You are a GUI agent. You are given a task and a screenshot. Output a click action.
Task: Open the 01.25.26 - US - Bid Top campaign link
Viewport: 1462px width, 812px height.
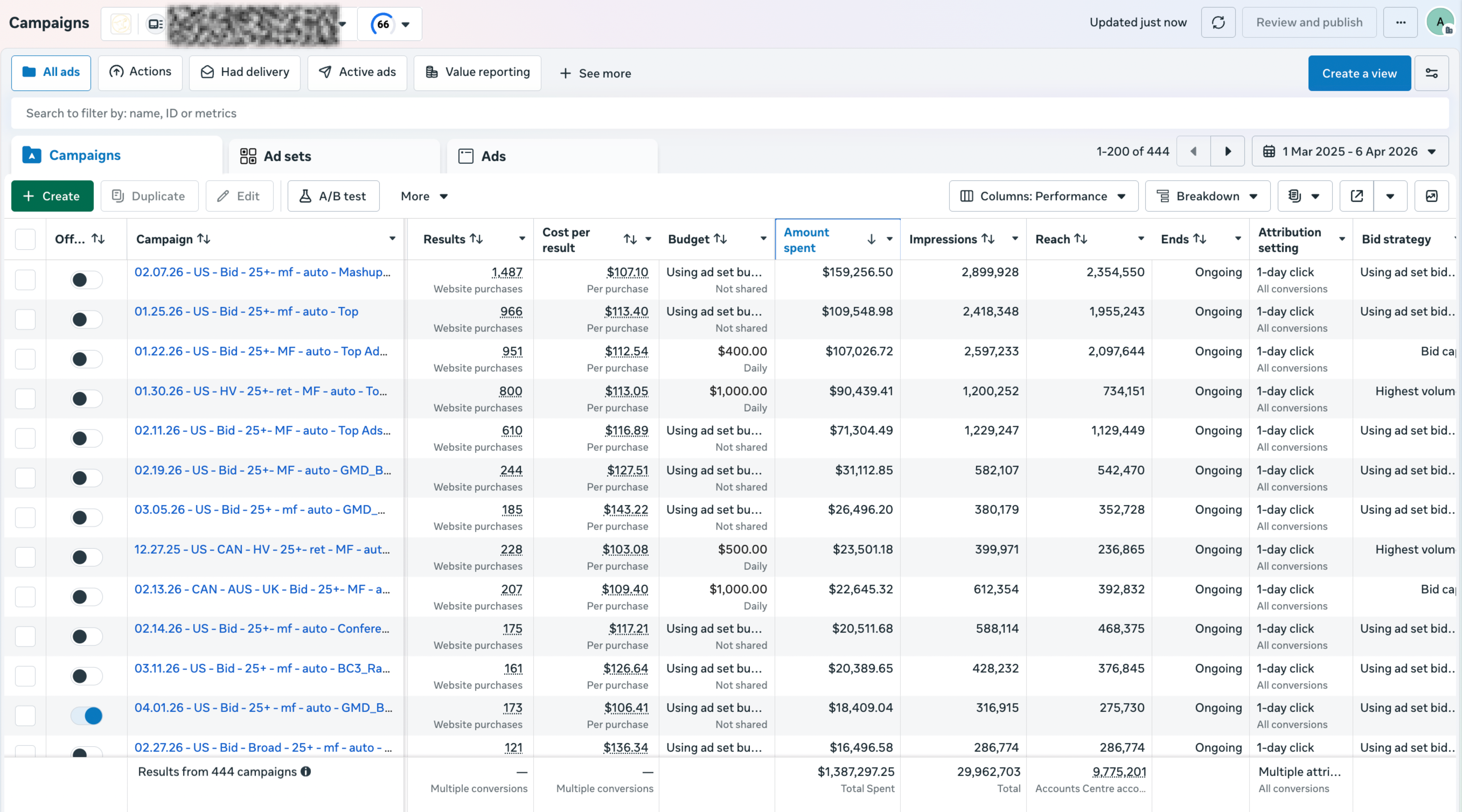pos(246,312)
